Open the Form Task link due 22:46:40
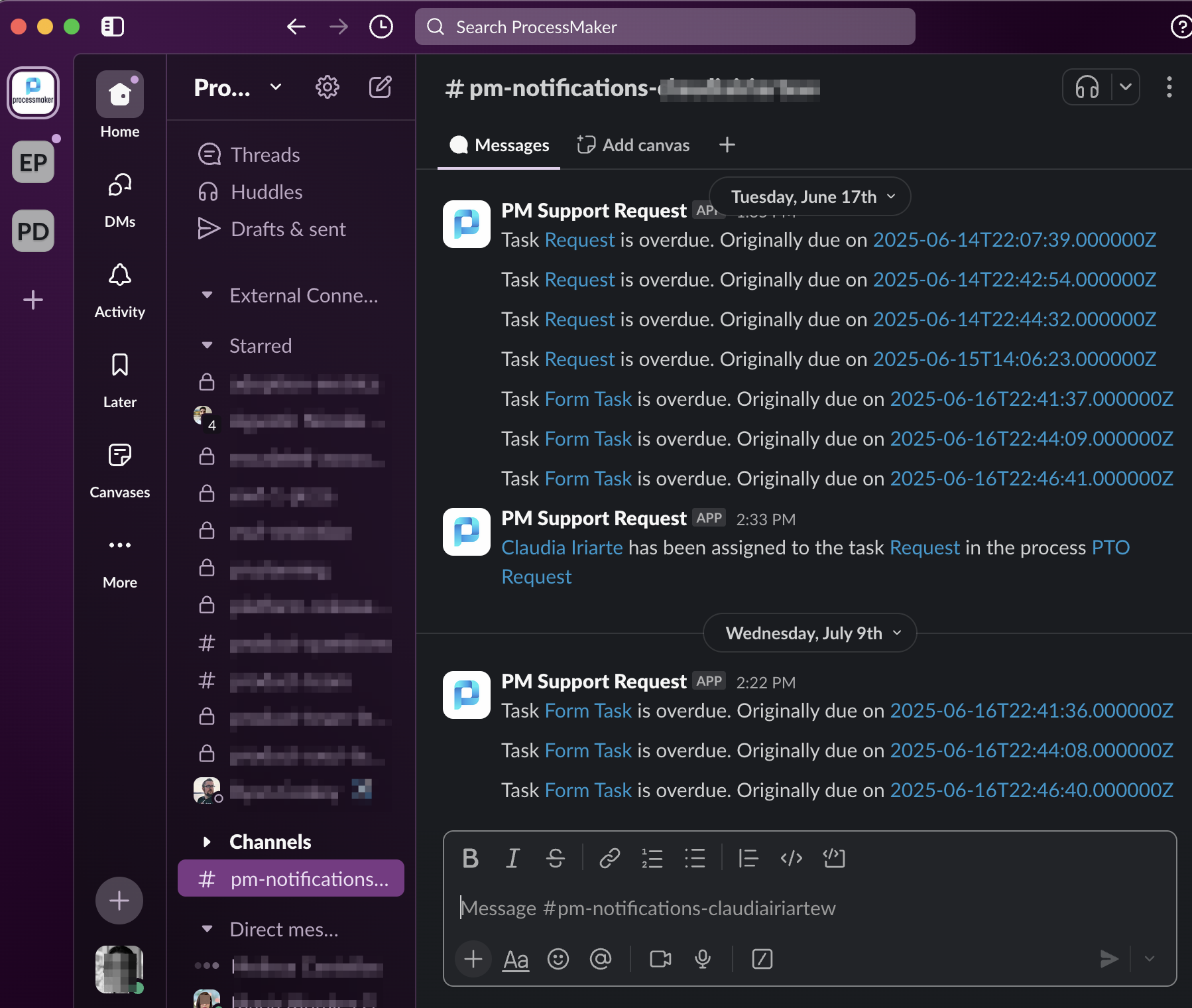Screen dimensions: 1192x1008 pyautogui.click(x=589, y=790)
